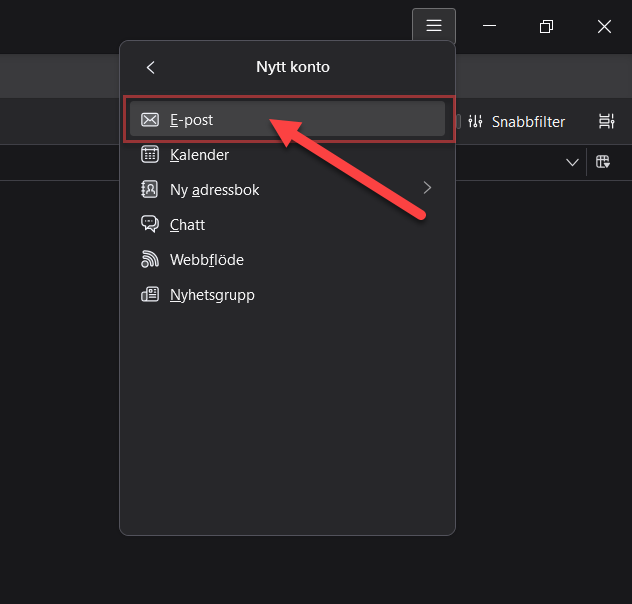Open the display options icon beside Snabbfilter
Image resolution: width=632 pixels, height=604 pixels.
point(606,121)
